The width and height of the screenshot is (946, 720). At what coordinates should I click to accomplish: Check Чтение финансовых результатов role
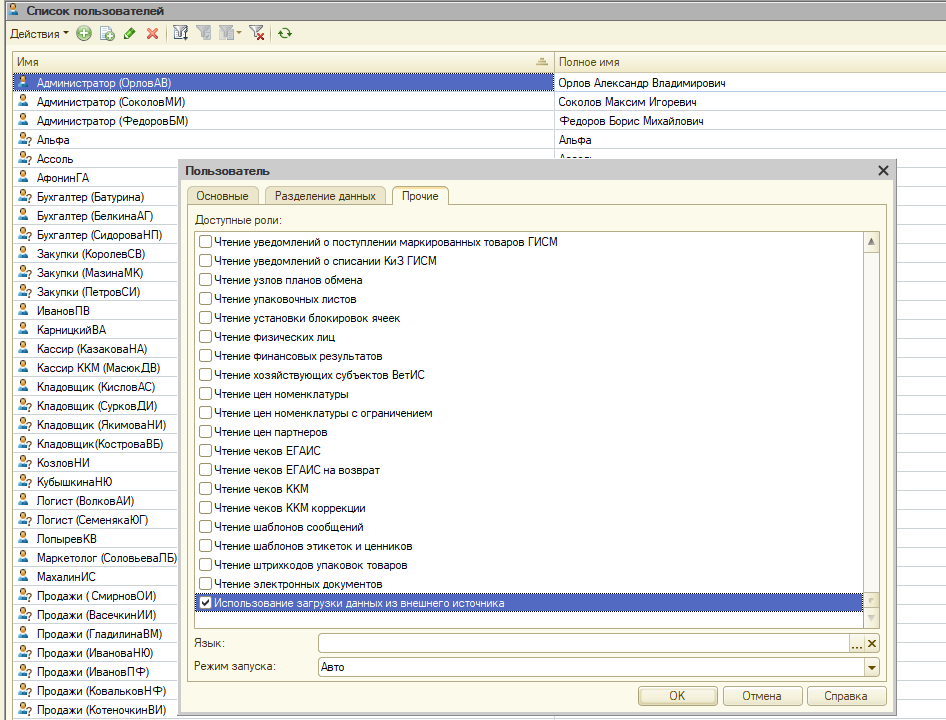coord(205,356)
